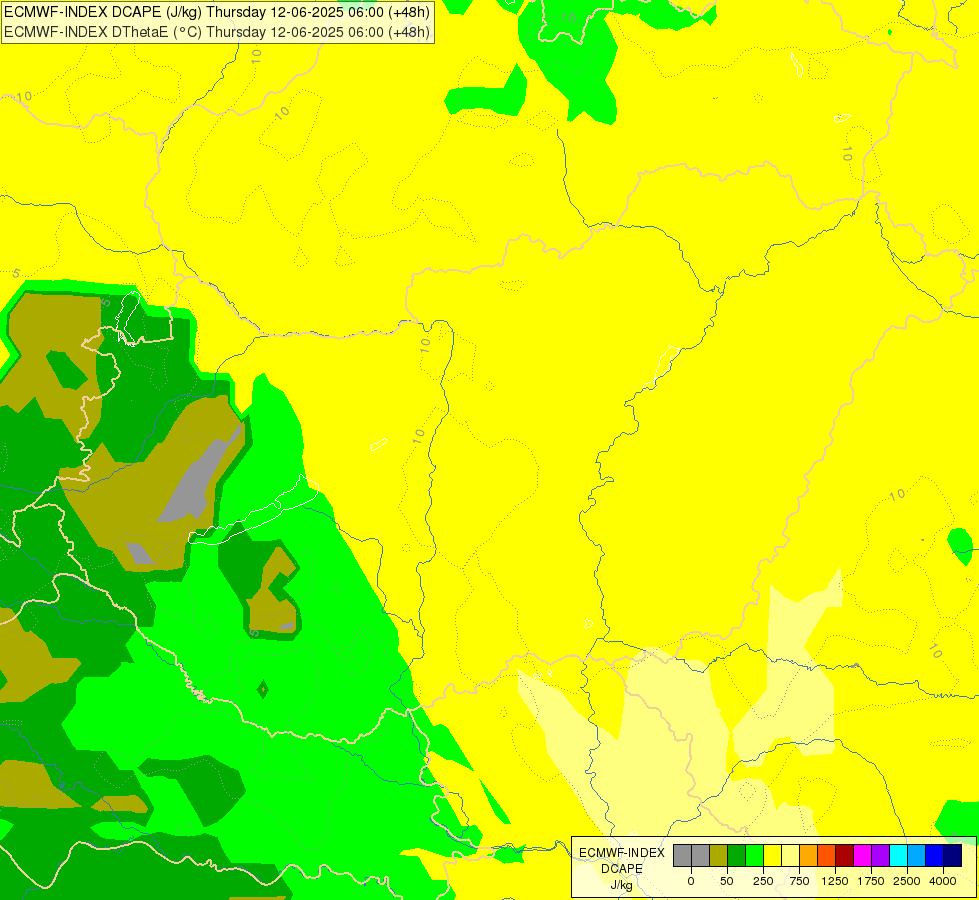Click the legend value 1750
This screenshot has width=979, height=900.
click(871, 881)
